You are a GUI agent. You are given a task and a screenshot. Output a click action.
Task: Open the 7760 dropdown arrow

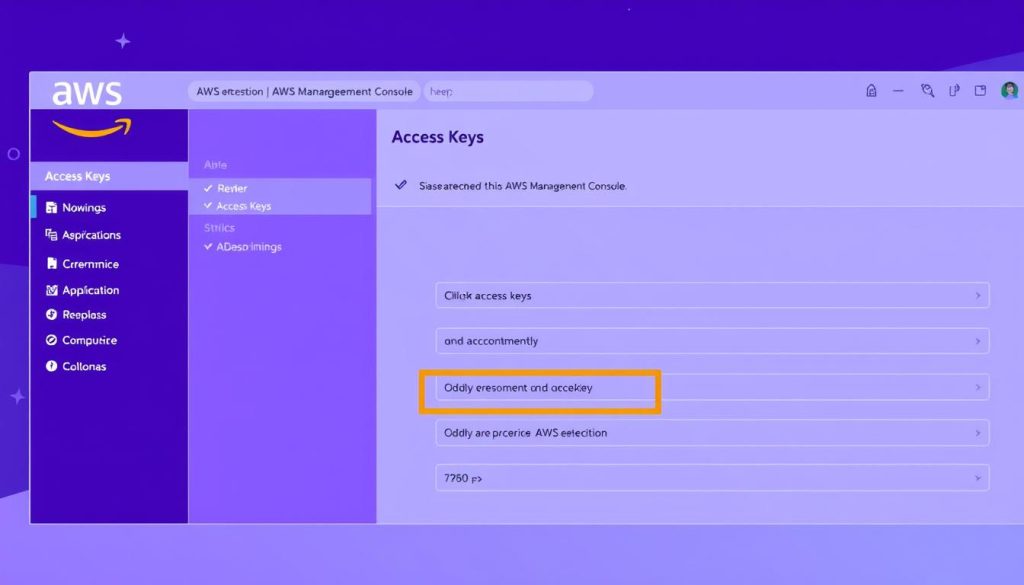pos(978,478)
